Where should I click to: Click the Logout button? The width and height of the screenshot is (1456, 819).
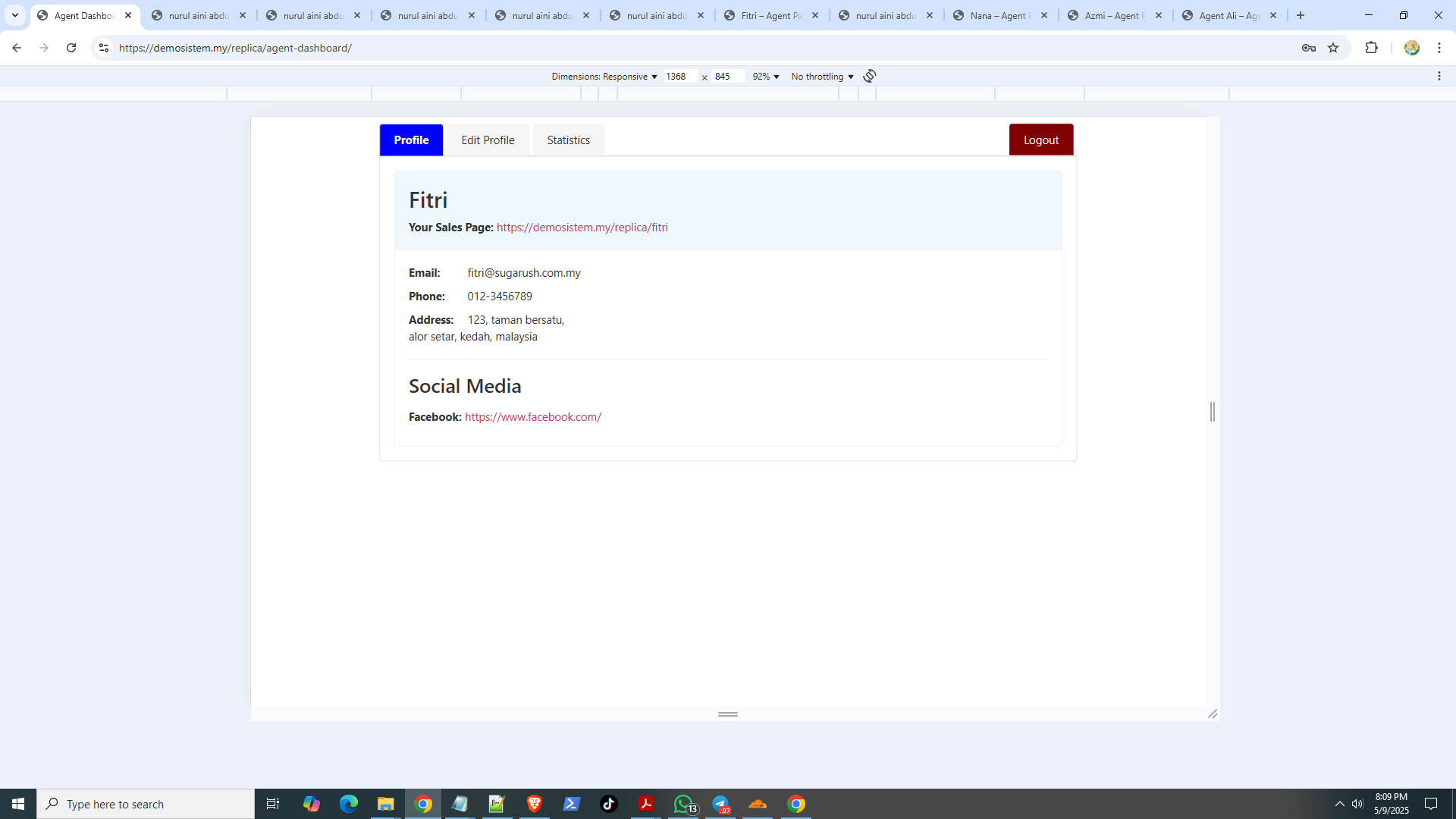(x=1041, y=140)
